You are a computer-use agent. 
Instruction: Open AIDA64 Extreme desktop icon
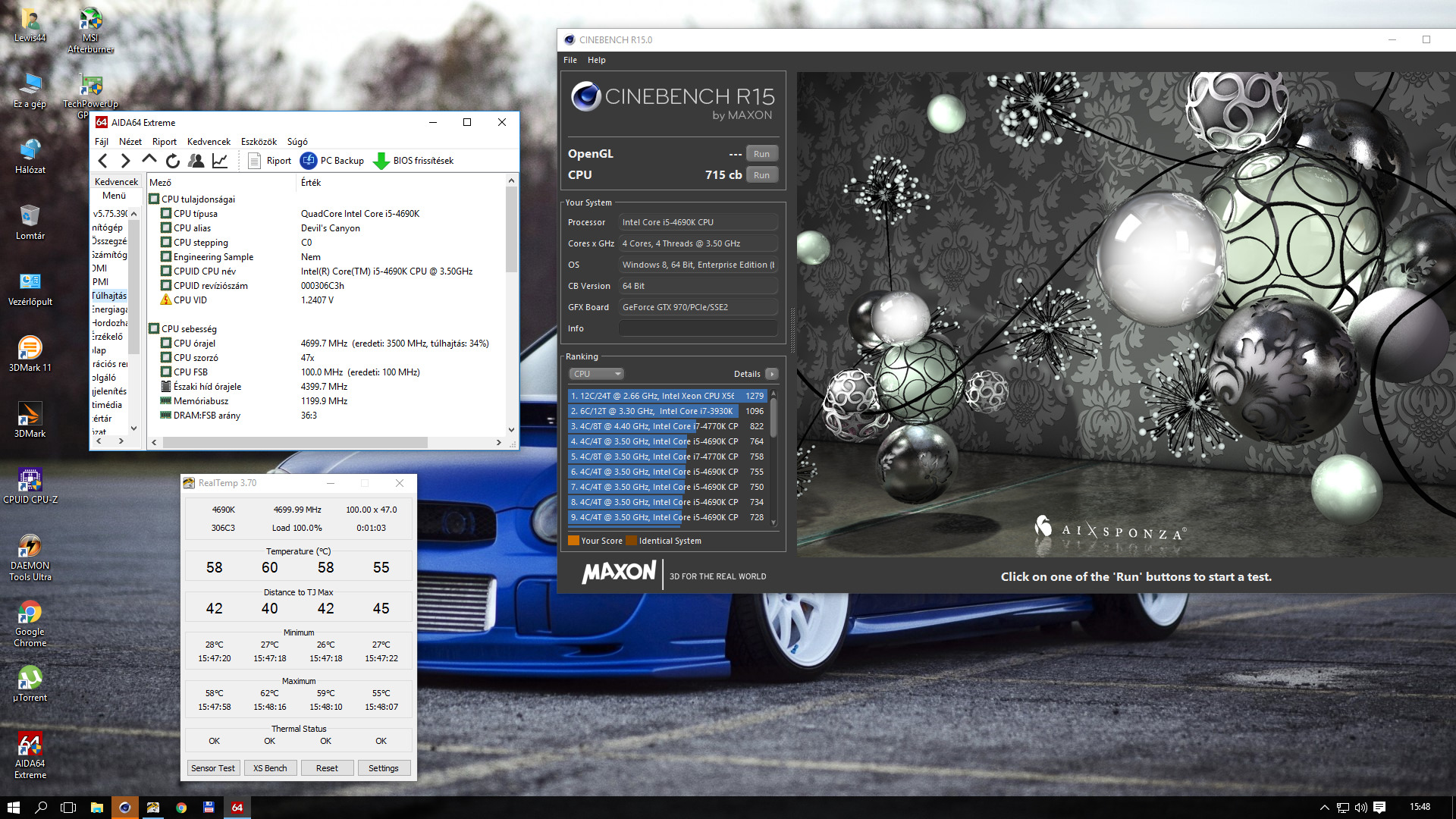pos(30,755)
